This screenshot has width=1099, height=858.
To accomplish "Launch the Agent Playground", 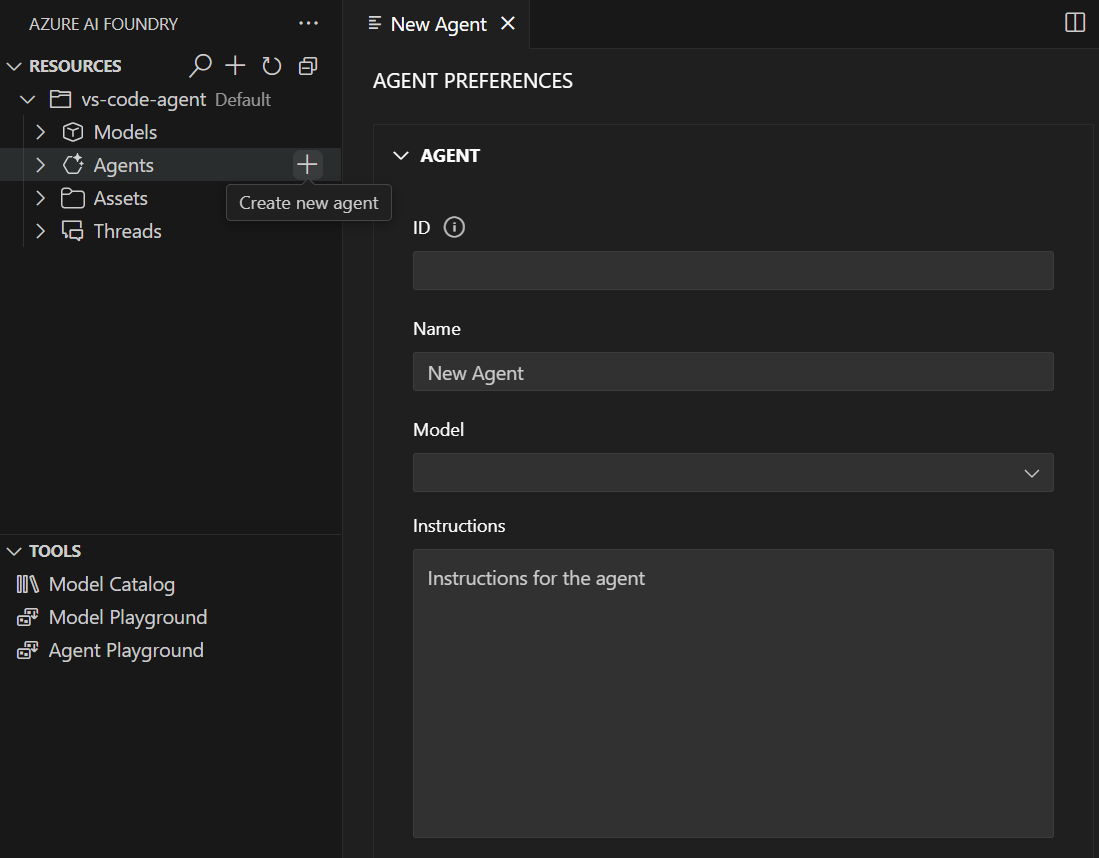I will click(x=125, y=650).
